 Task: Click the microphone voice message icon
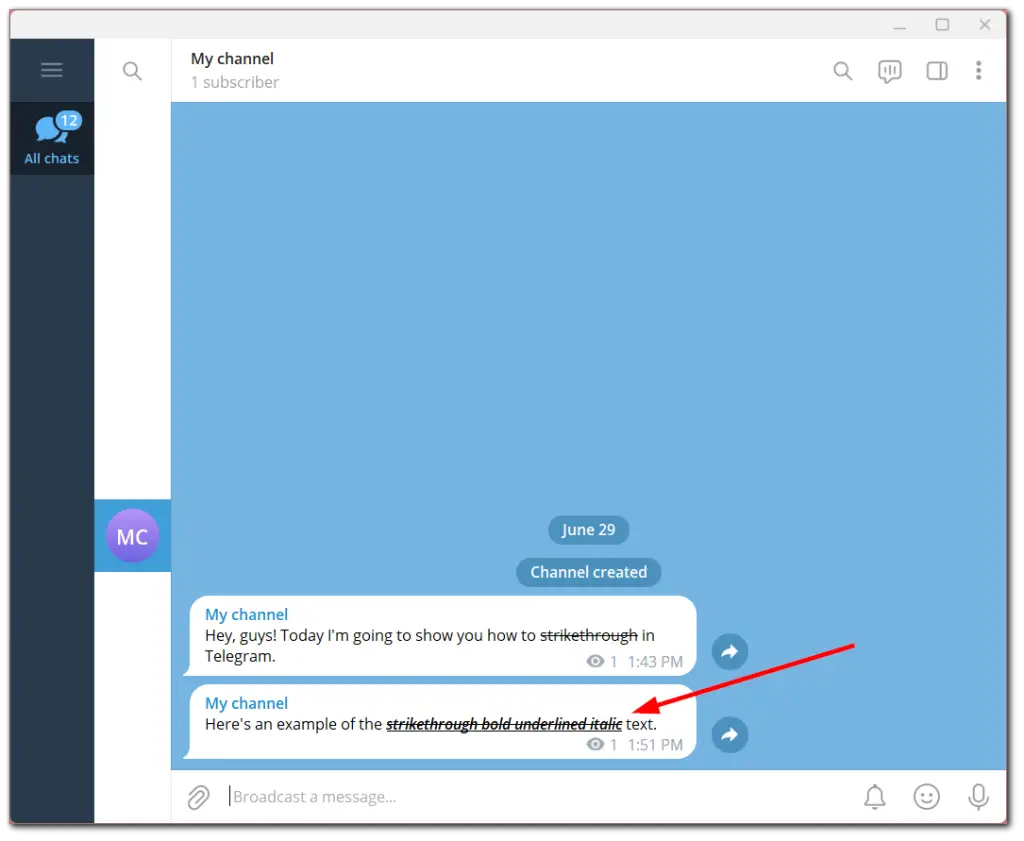tap(978, 796)
